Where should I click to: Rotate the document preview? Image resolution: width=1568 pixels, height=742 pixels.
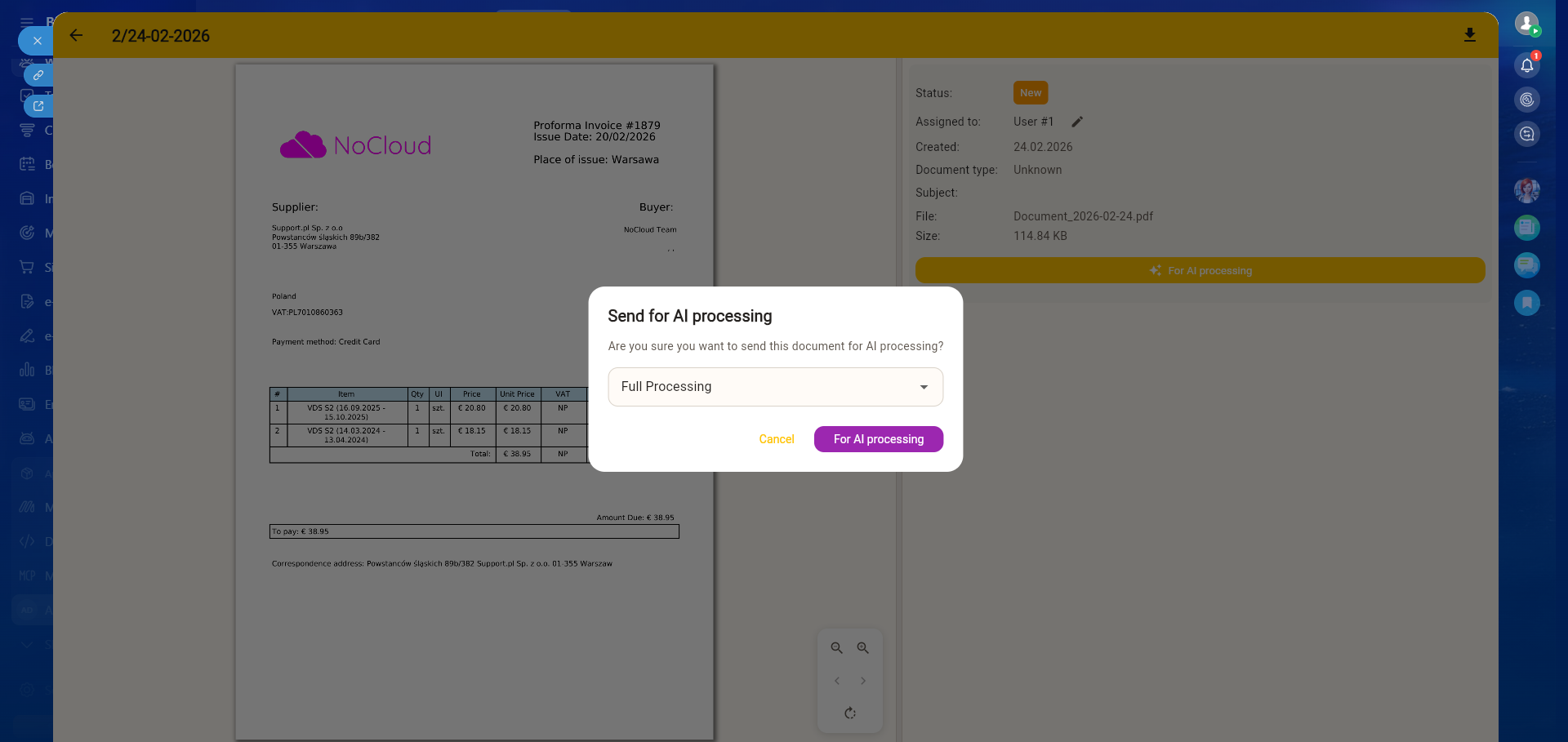[850, 713]
